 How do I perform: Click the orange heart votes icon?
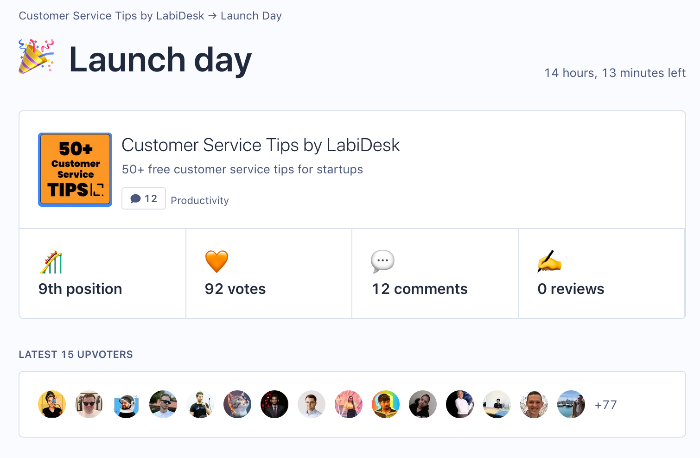[217, 262]
